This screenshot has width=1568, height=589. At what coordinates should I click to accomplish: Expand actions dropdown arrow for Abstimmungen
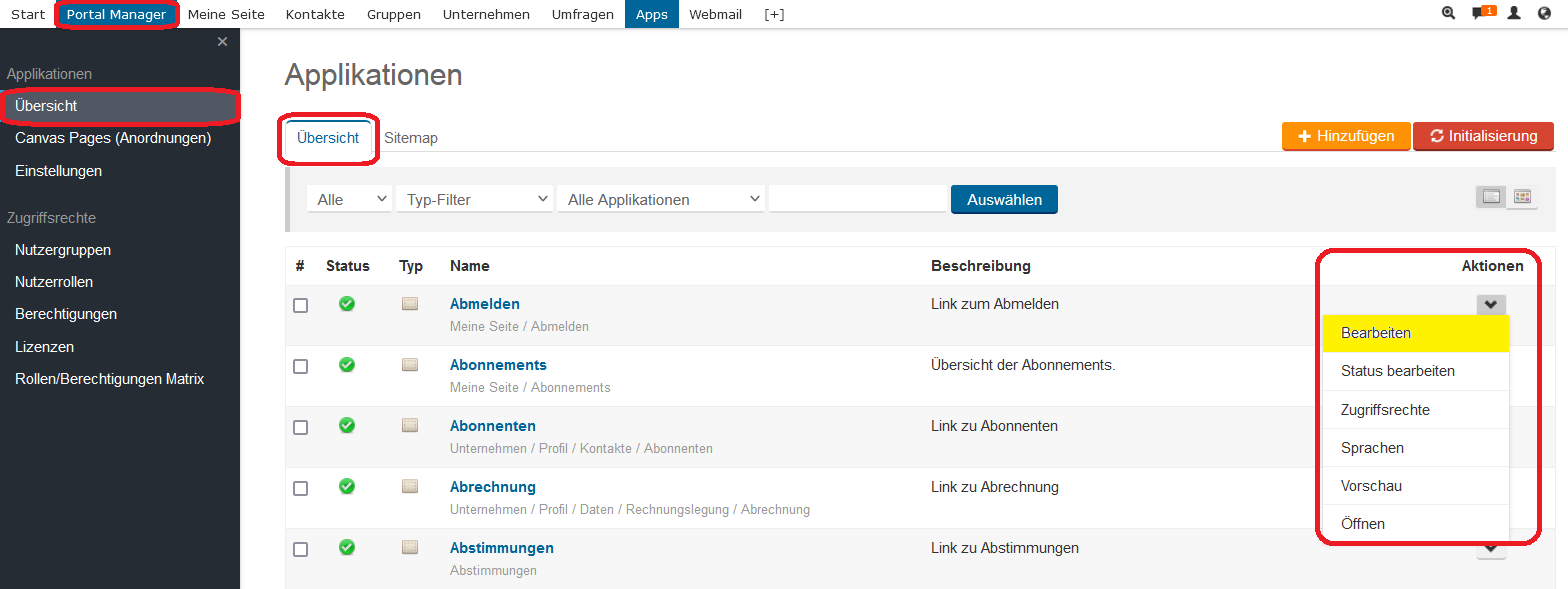coord(1491,549)
